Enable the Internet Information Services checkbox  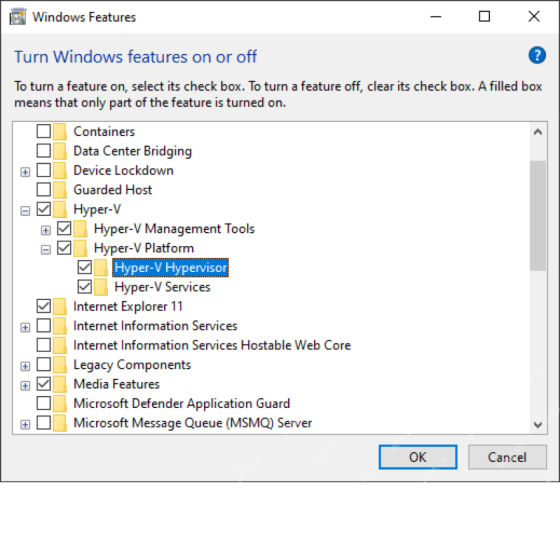coord(44,325)
